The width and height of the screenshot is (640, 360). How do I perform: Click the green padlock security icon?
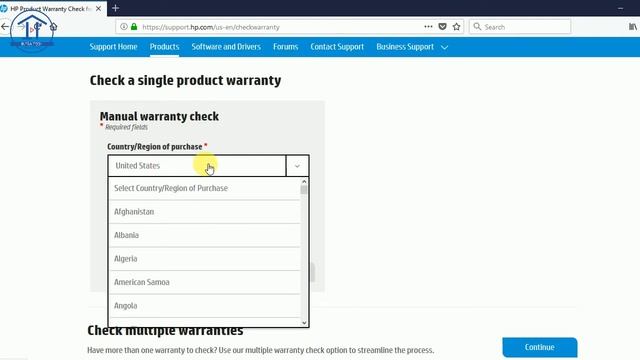[134, 27]
